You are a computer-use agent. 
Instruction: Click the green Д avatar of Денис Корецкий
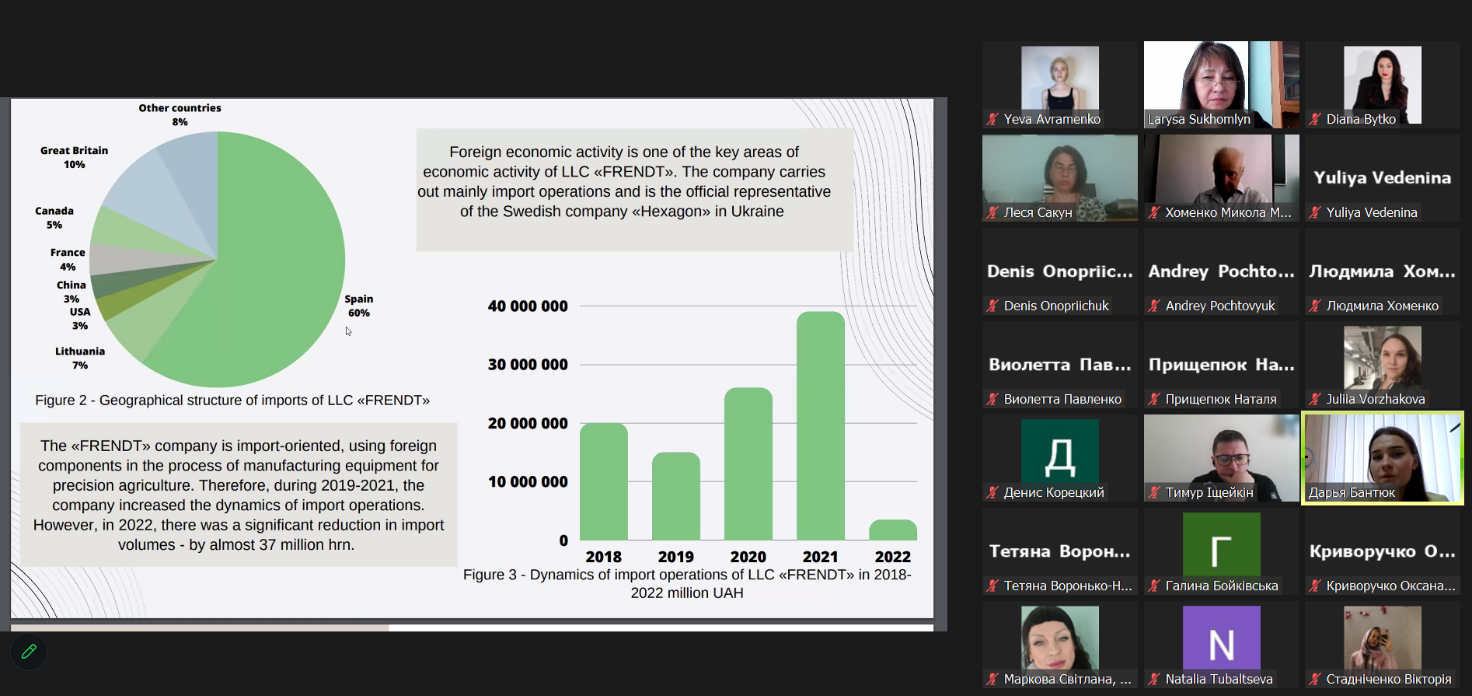click(x=1060, y=451)
